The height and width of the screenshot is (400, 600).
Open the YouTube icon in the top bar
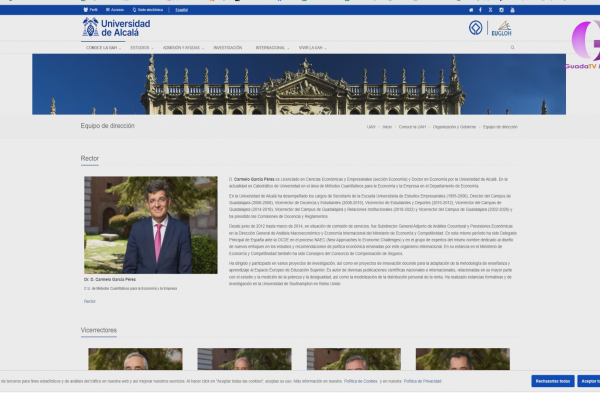(x=512, y=10)
